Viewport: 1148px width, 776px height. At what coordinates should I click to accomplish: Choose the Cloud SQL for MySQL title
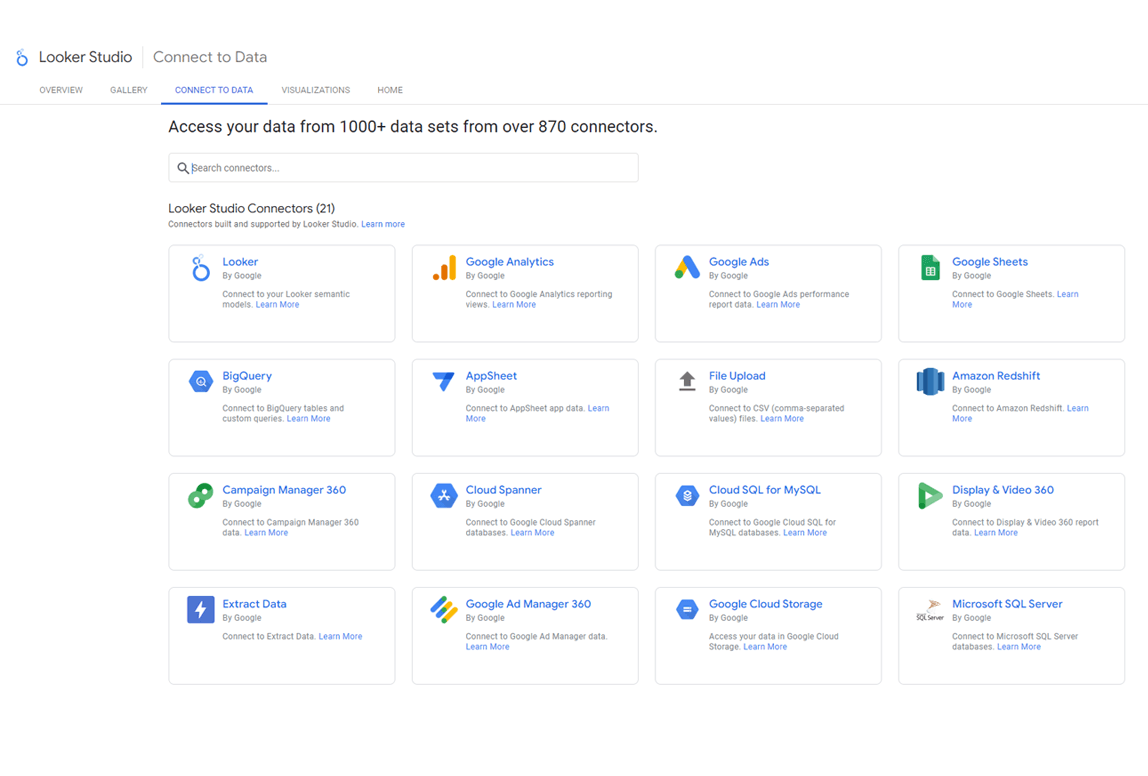(x=764, y=490)
